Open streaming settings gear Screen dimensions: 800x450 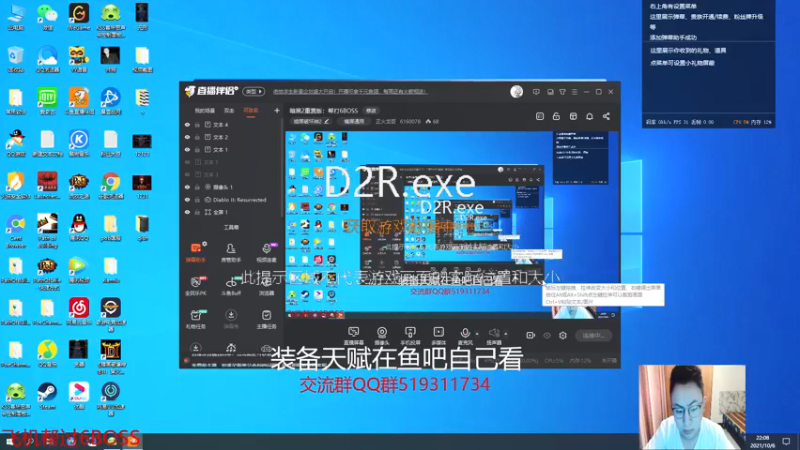click(563, 335)
